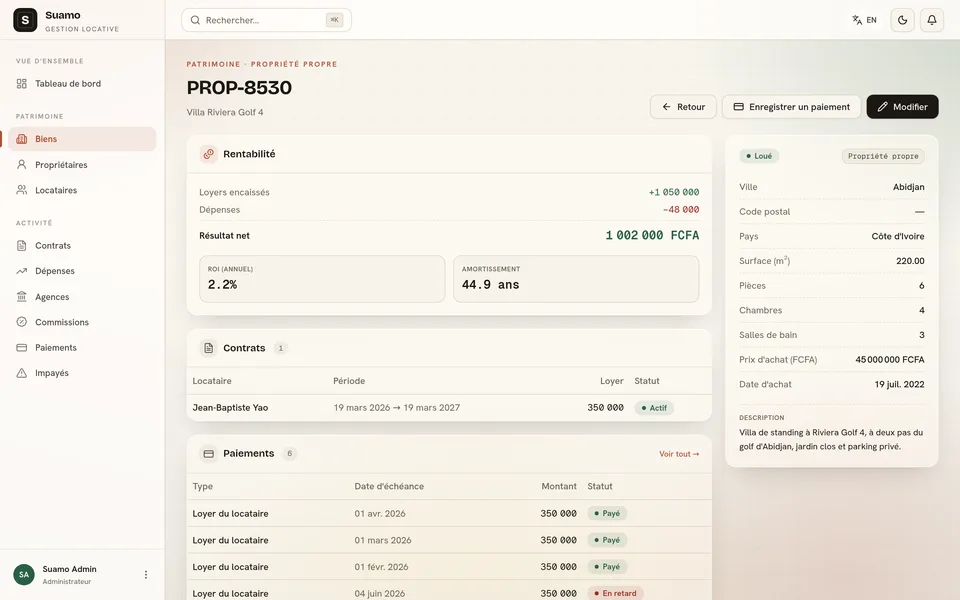Open Dépenses from the sidebar
This screenshot has width=960, height=600.
tap(82, 271)
